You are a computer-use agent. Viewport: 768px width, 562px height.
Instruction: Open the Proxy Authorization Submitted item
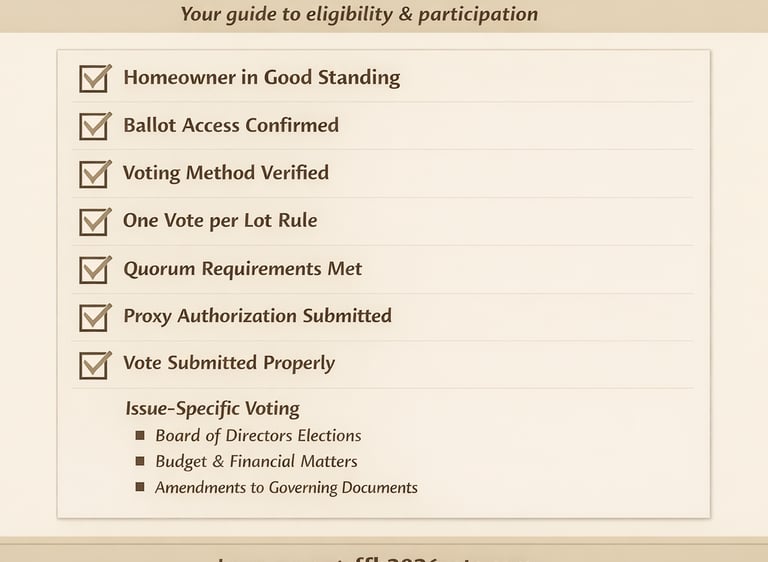tap(257, 316)
